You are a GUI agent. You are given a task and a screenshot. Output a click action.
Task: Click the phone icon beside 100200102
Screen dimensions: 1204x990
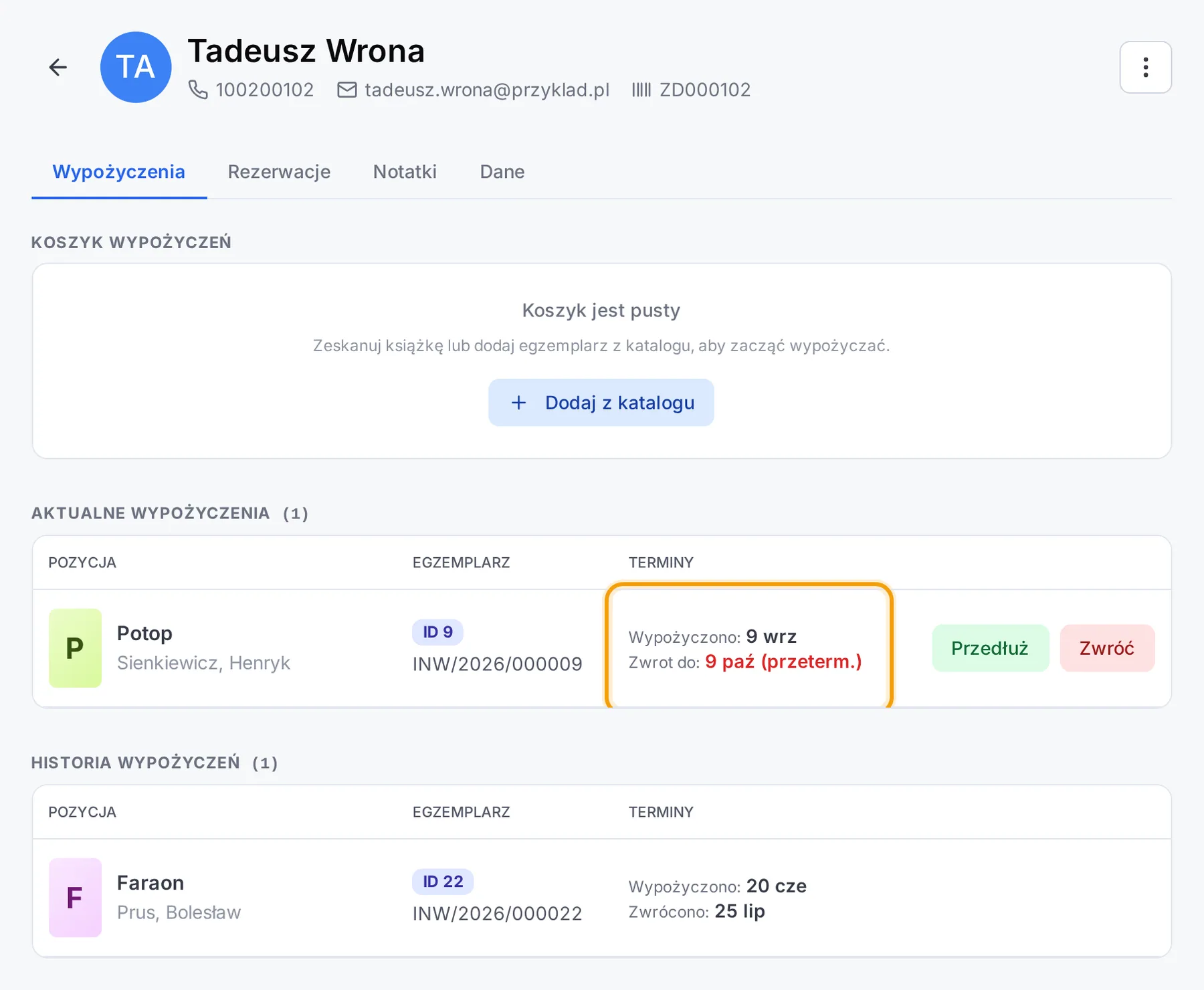click(x=198, y=90)
